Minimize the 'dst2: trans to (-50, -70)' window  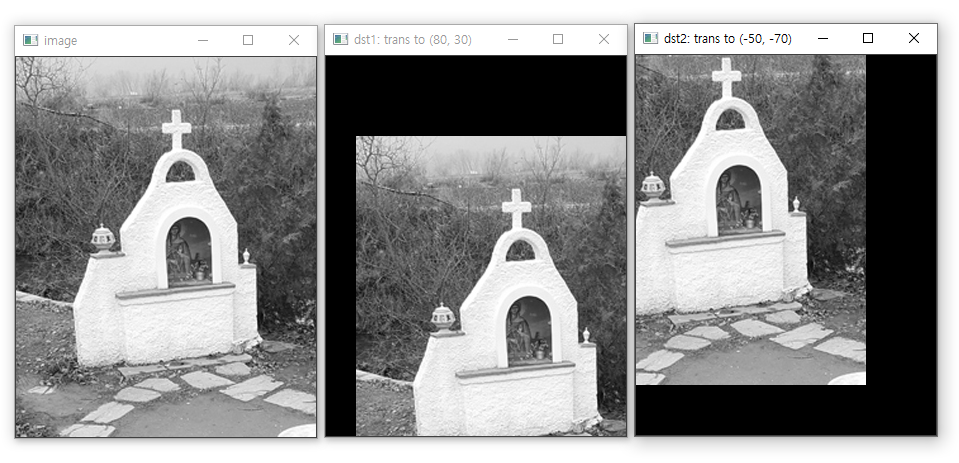click(x=823, y=39)
